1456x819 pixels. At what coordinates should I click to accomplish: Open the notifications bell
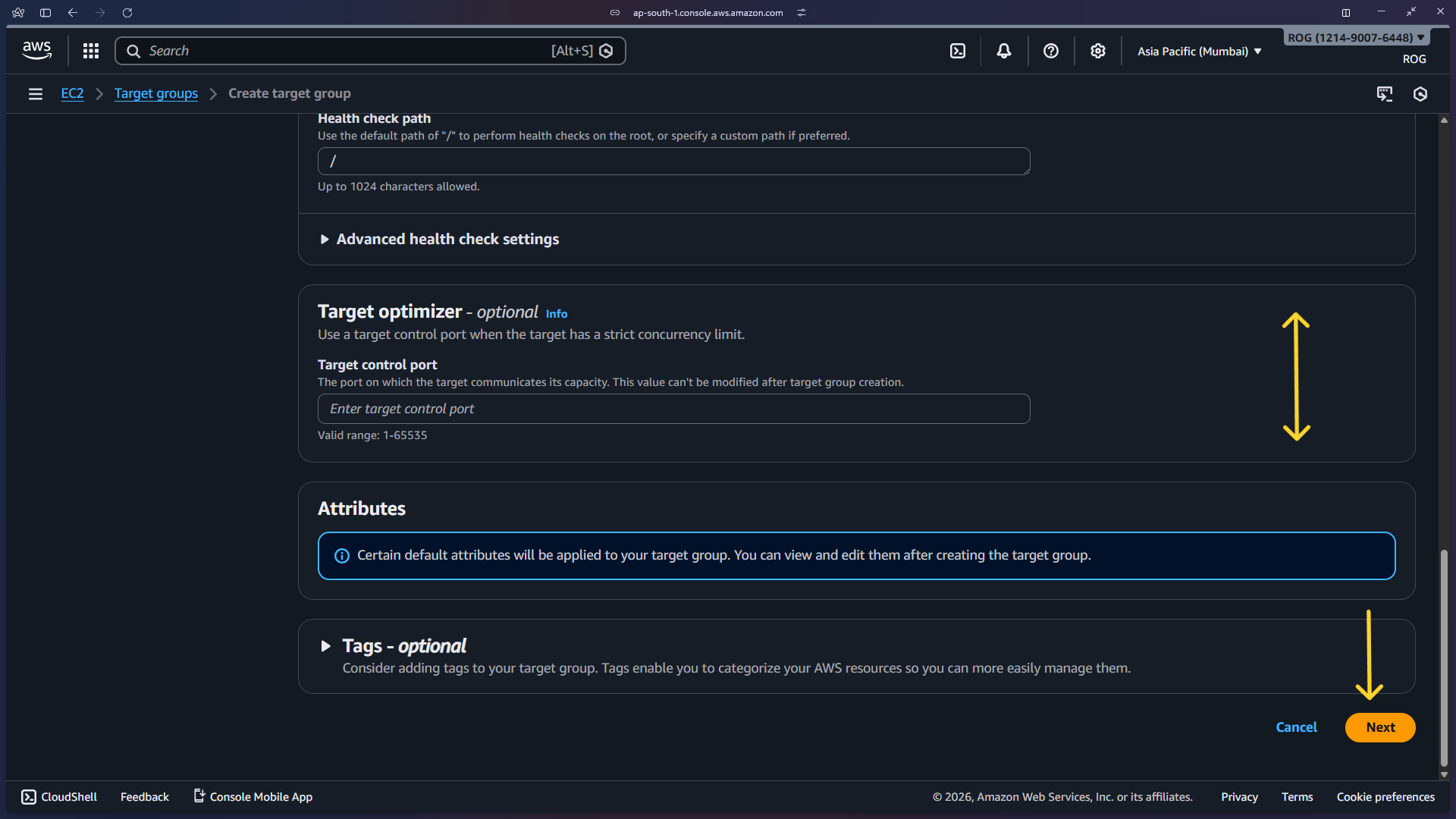1004,51
